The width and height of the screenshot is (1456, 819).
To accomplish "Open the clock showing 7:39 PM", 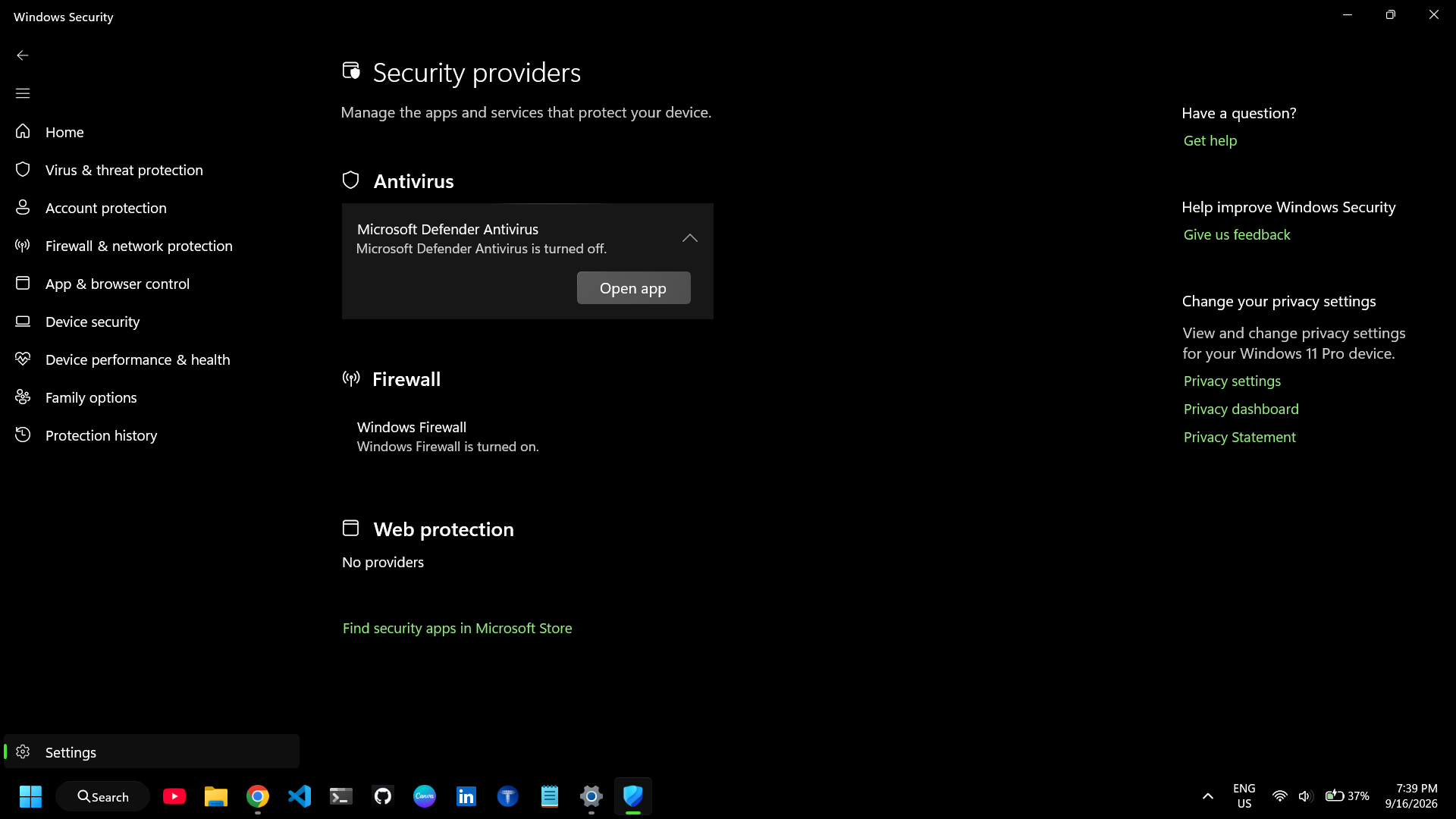I will tap(1411, 796).
